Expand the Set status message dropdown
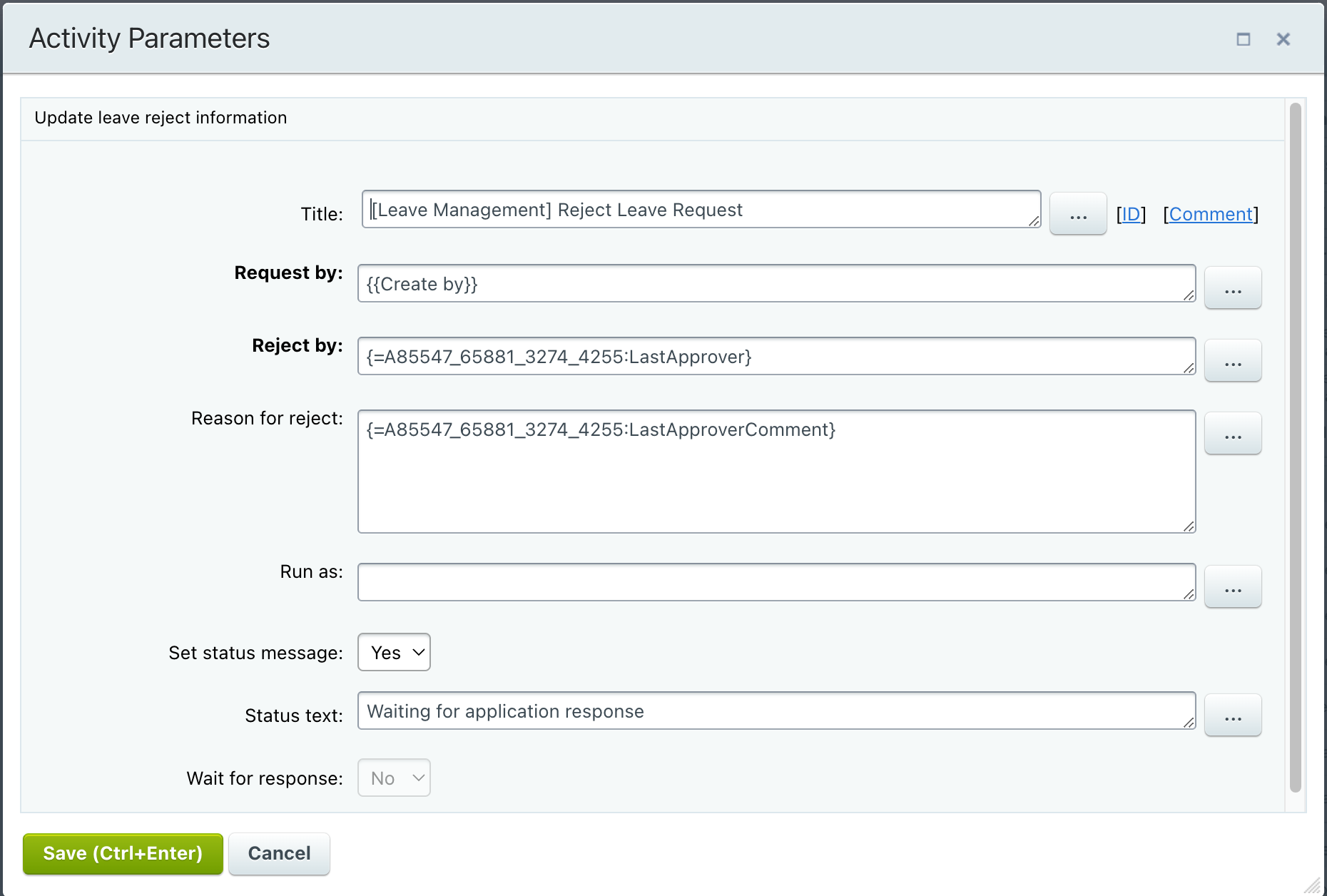This screenshot has height=896, width=1327. (x=394, y=653)
